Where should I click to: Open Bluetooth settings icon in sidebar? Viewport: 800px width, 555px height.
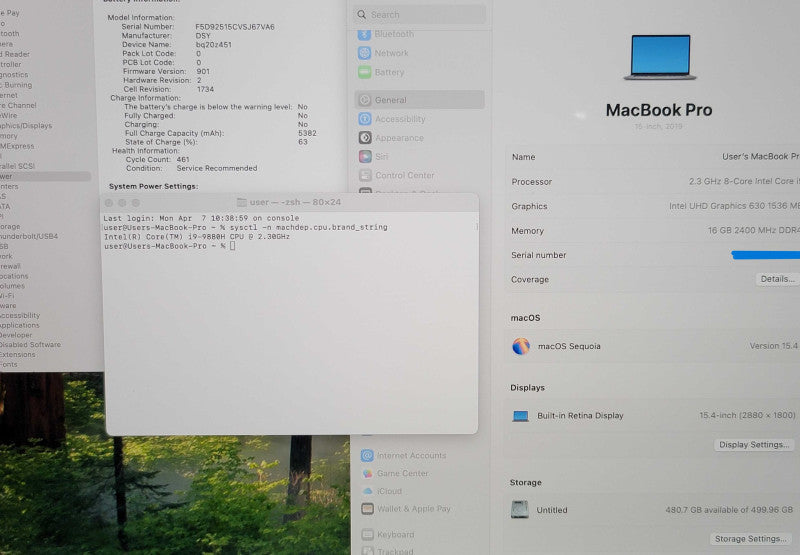coord(364,34)
